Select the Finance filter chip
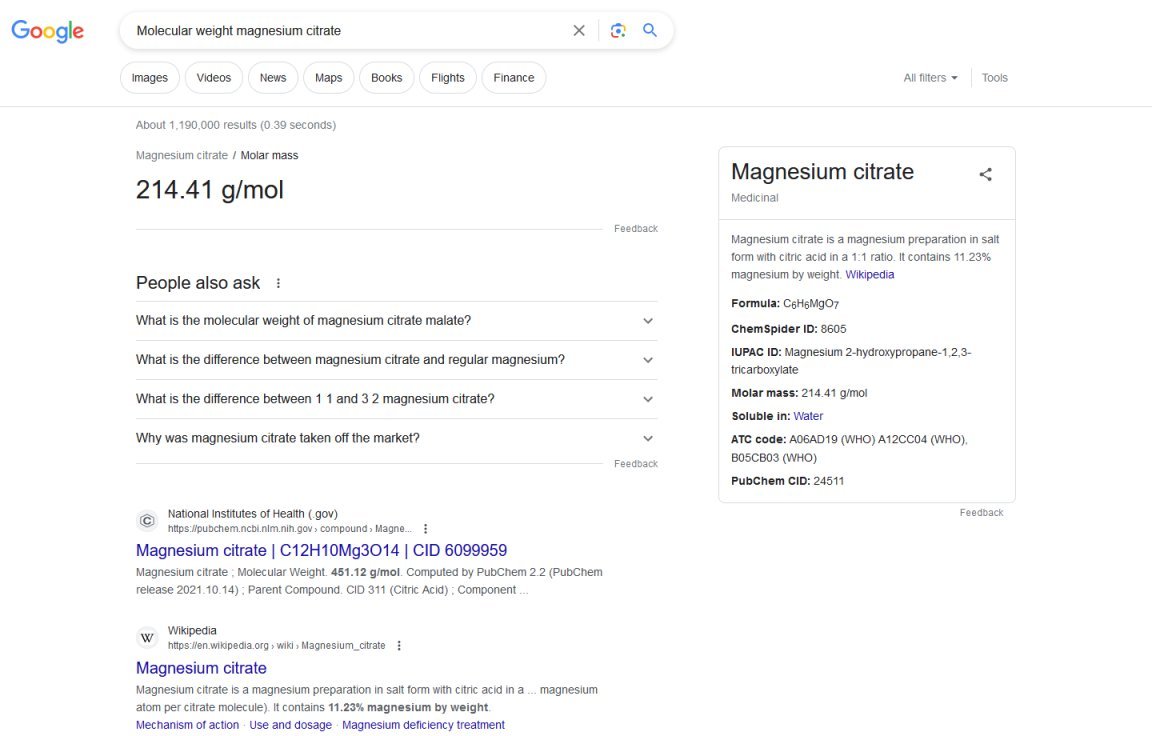 (513, 78)
